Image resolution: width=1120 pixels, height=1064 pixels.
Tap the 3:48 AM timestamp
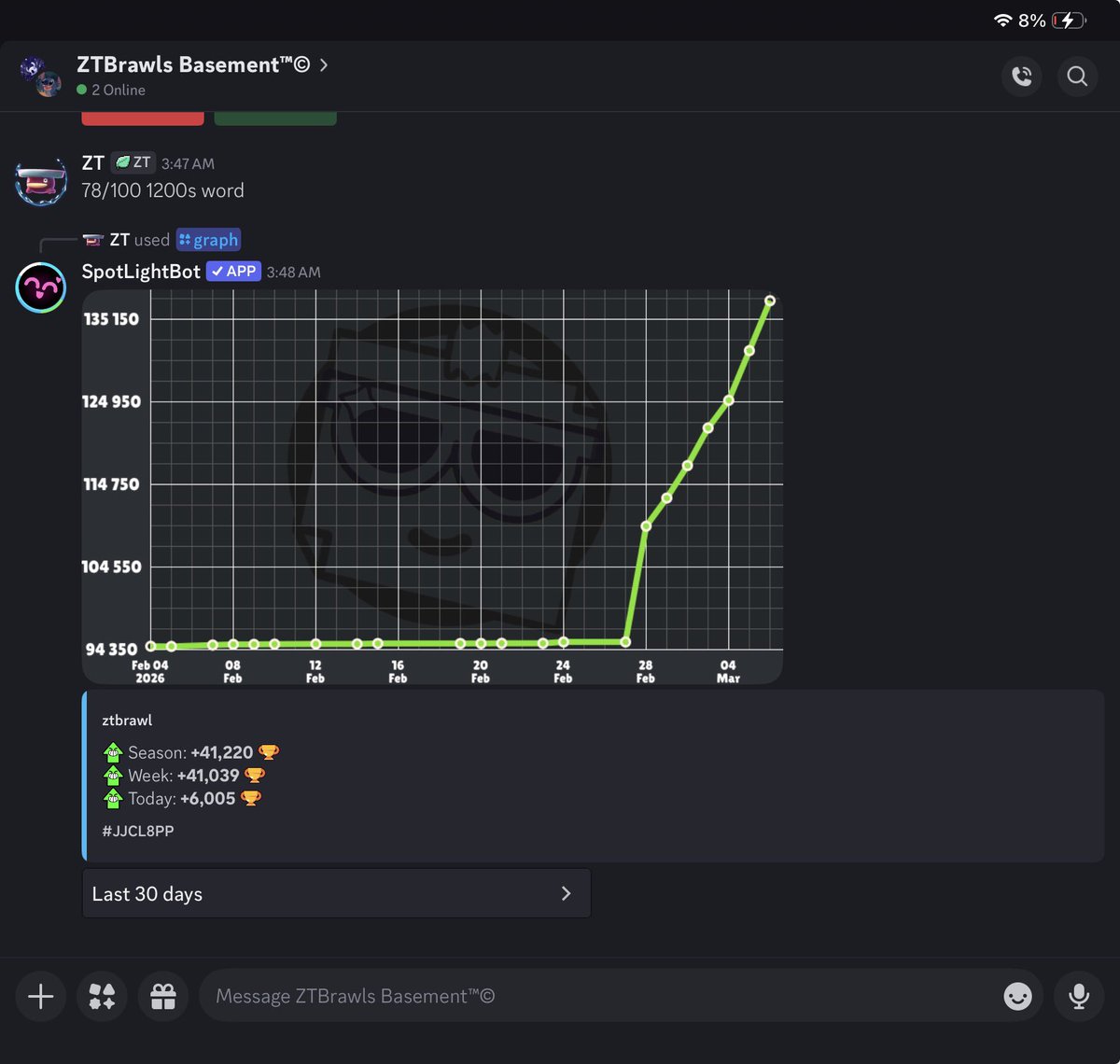(293, 273)
